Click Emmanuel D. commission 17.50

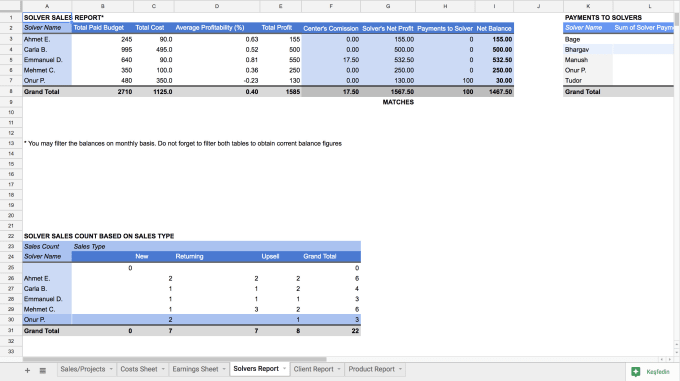pos(331,60)
